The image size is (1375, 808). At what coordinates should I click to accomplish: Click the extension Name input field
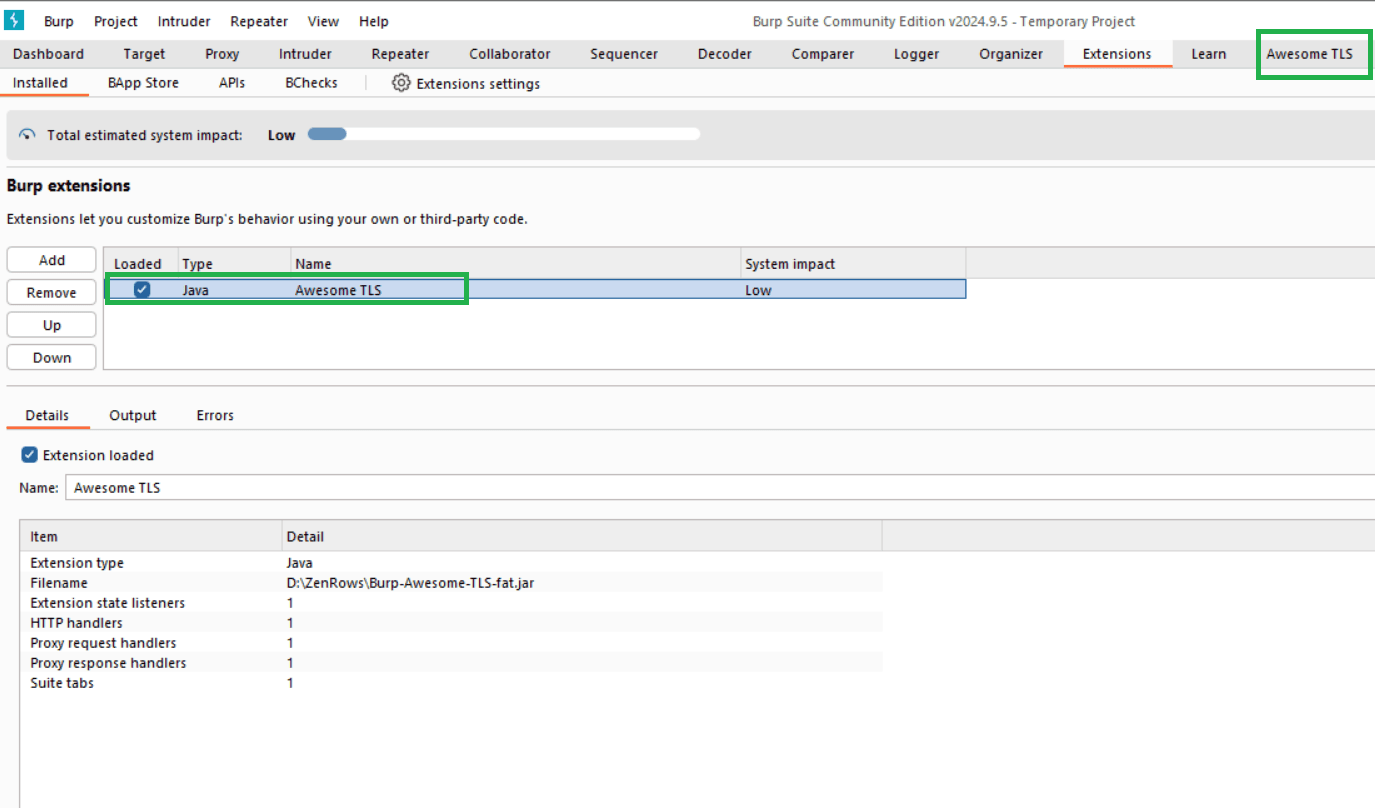720,488
